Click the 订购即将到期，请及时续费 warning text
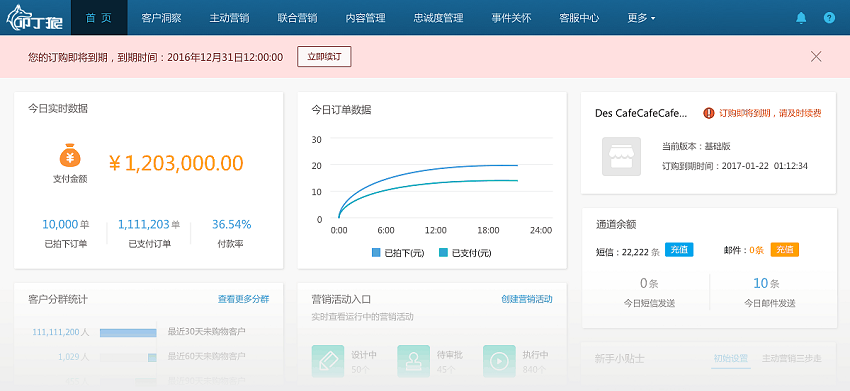 coord(770,113)
